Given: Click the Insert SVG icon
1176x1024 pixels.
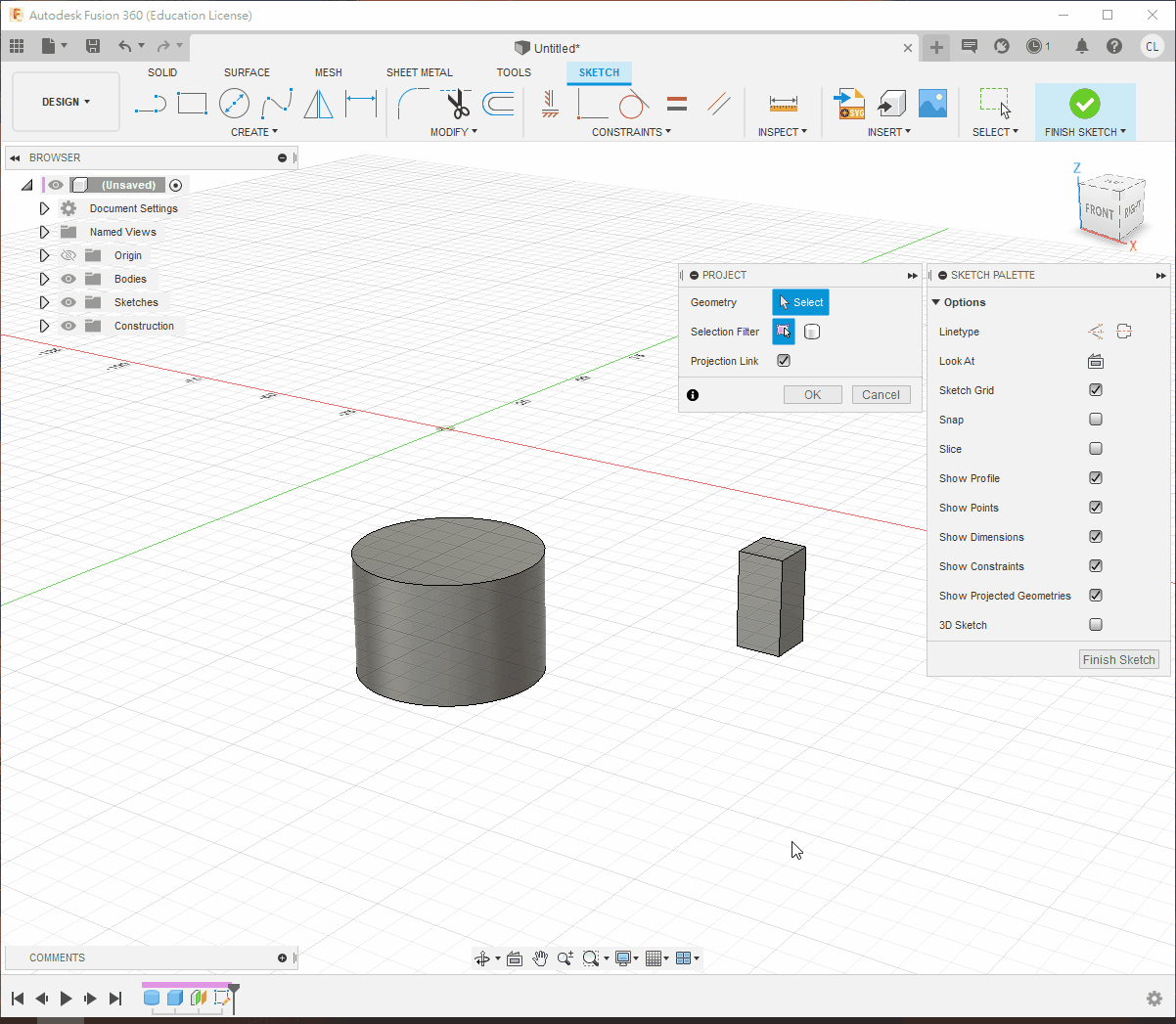Looking at the screenshot, I should point(848,104).
